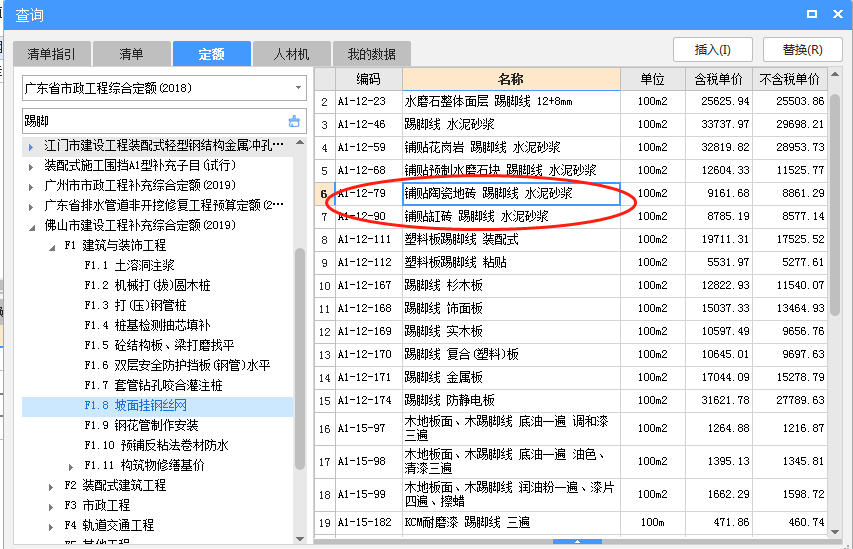Expand 装配式施工围挡A1型补充子目(试行) node
This screenshot has width=853, height=549.
(x=31, y=167)
